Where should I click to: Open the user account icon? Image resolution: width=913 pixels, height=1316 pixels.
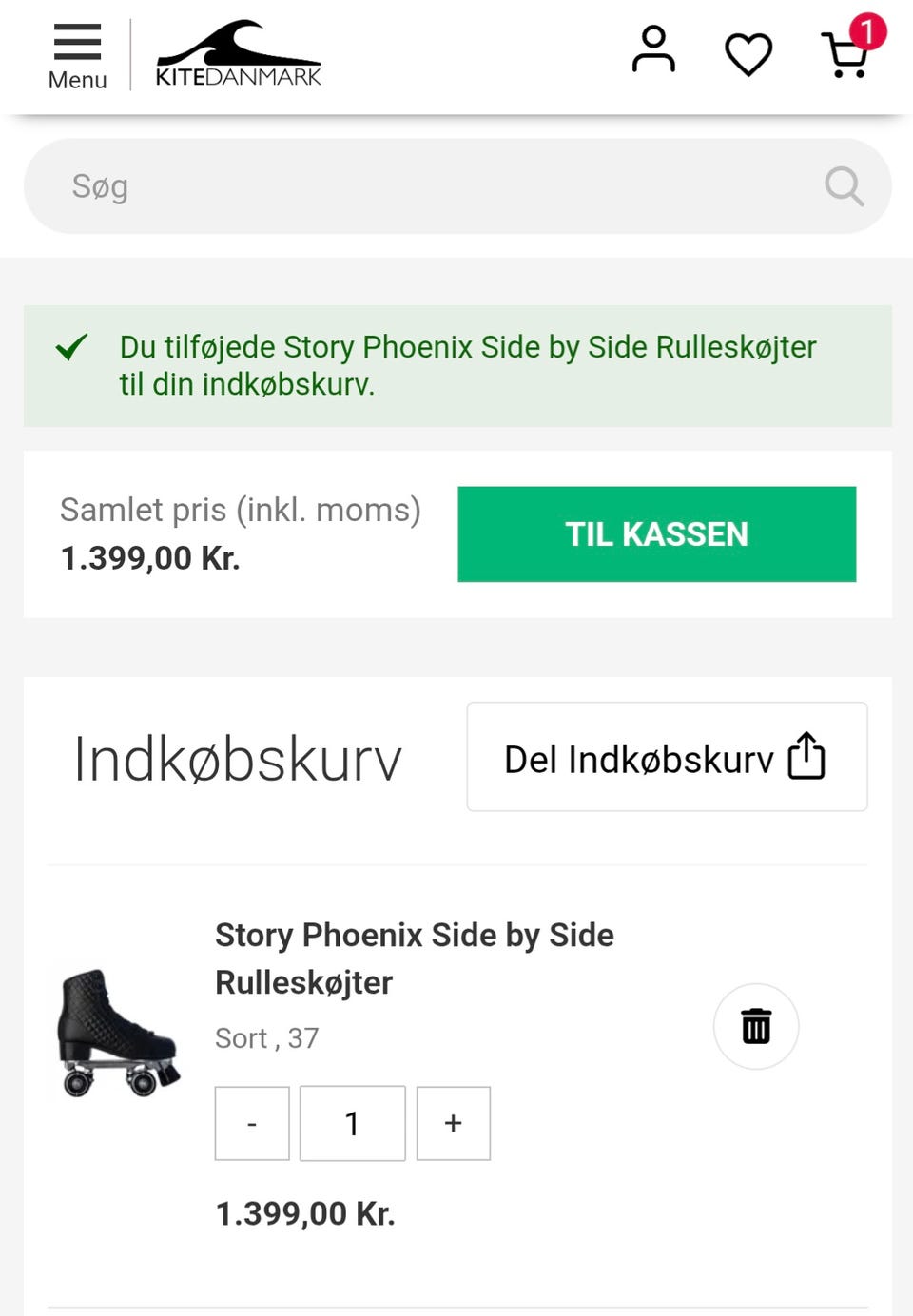[x=653, y=50]
